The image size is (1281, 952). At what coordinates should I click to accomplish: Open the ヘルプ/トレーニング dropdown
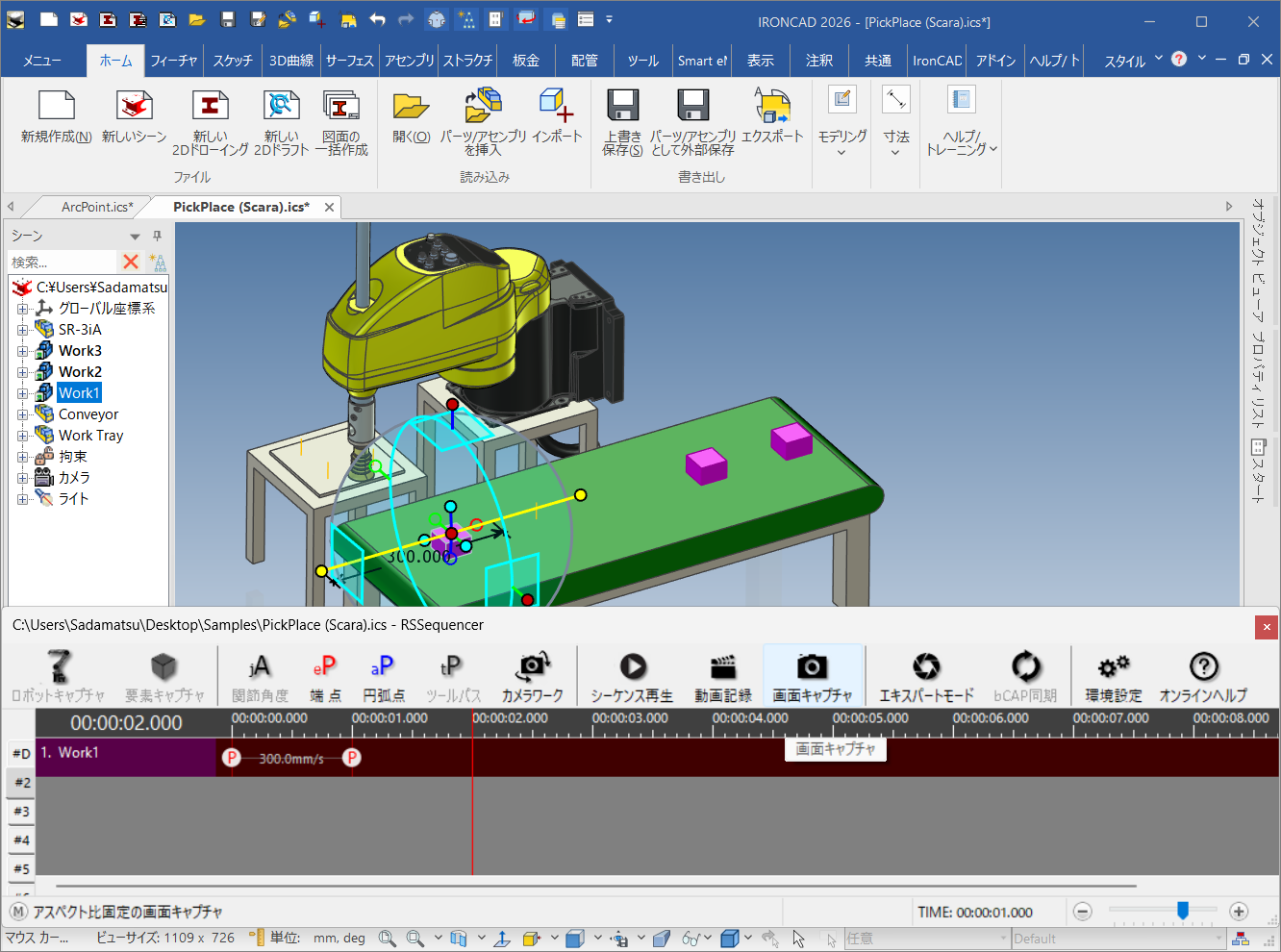click(x=961, y=119)
